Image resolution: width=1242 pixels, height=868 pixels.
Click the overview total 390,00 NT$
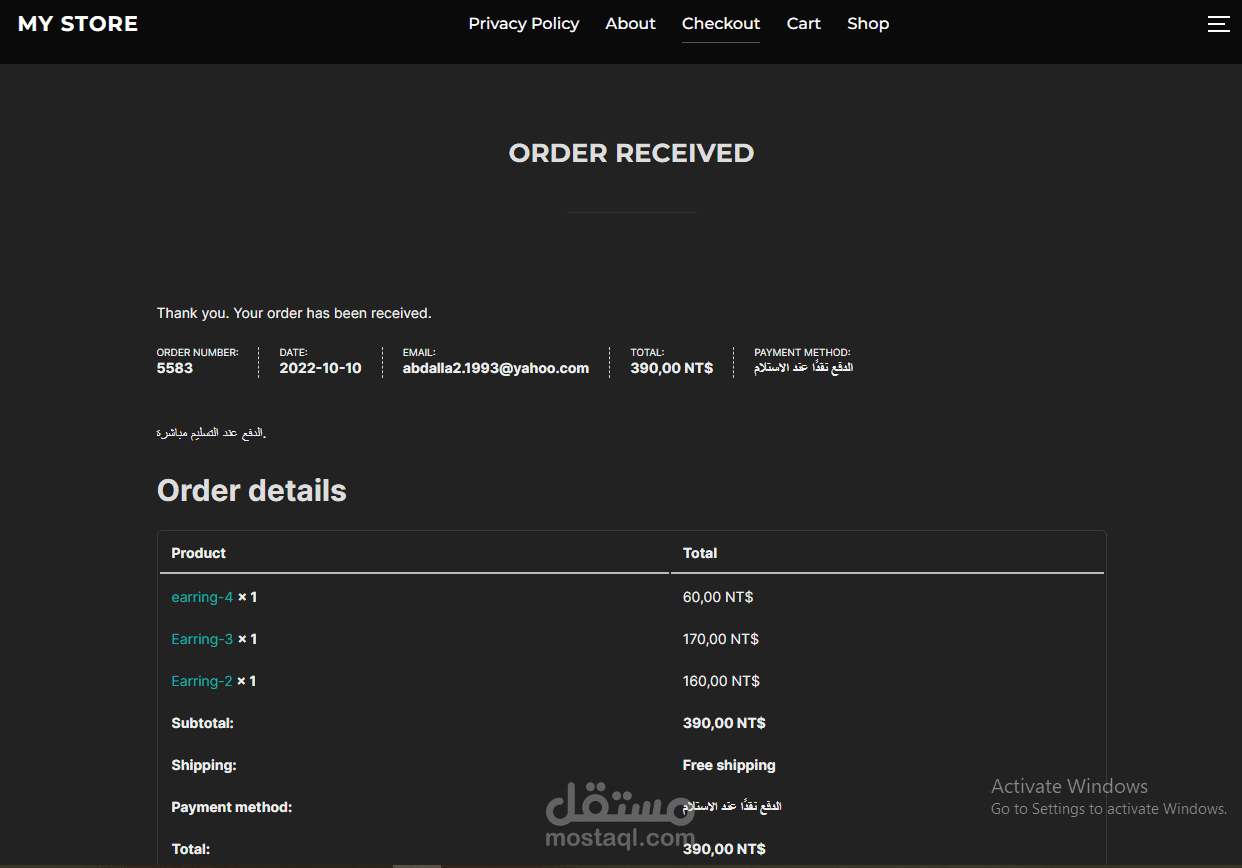point(672,368)
